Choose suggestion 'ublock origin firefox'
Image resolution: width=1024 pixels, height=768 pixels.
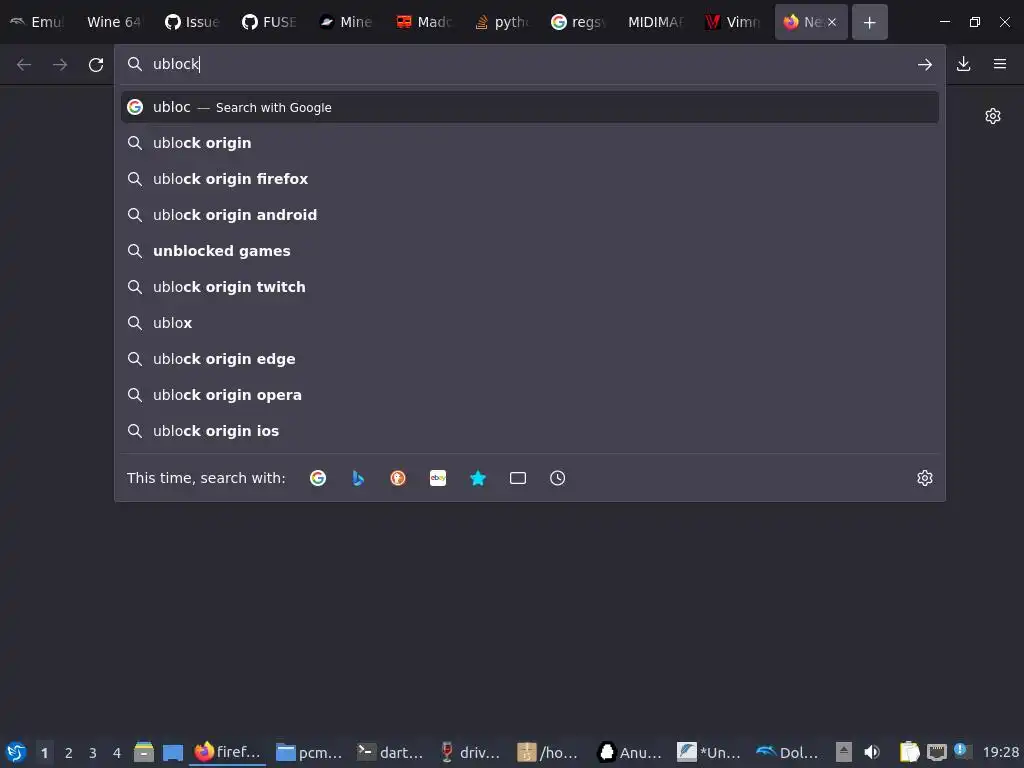point(530,179)
